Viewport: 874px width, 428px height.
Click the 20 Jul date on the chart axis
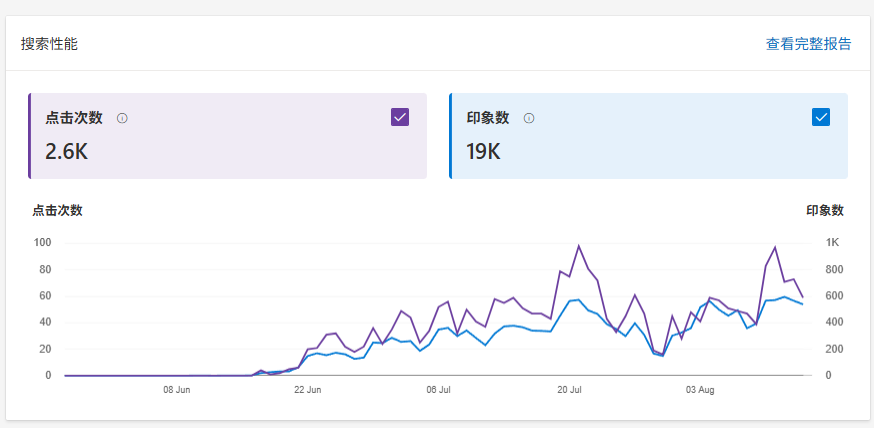(569, 390)
